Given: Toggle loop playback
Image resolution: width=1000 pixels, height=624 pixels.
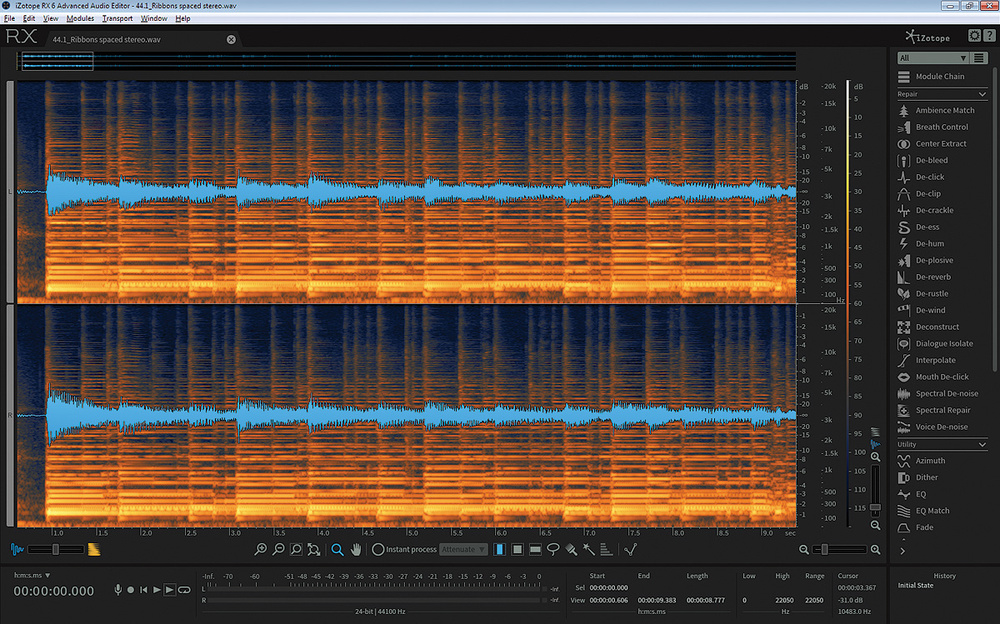Looking at the screenshot, I should click(184, 590).
